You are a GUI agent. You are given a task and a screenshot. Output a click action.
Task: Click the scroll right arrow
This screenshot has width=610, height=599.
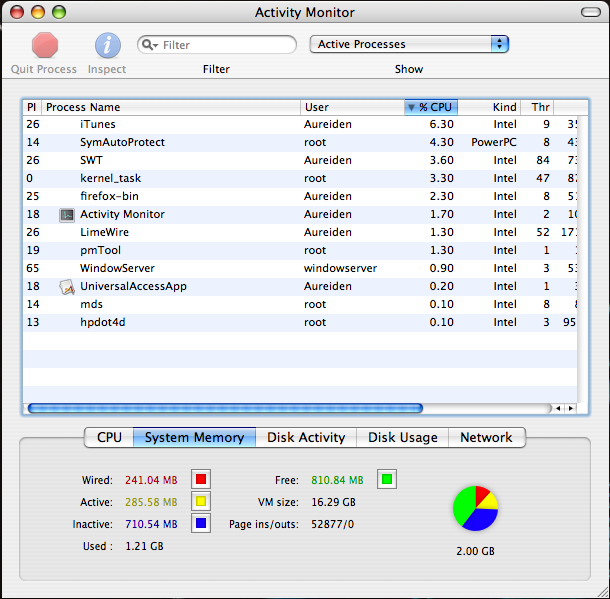pos(571,408)
